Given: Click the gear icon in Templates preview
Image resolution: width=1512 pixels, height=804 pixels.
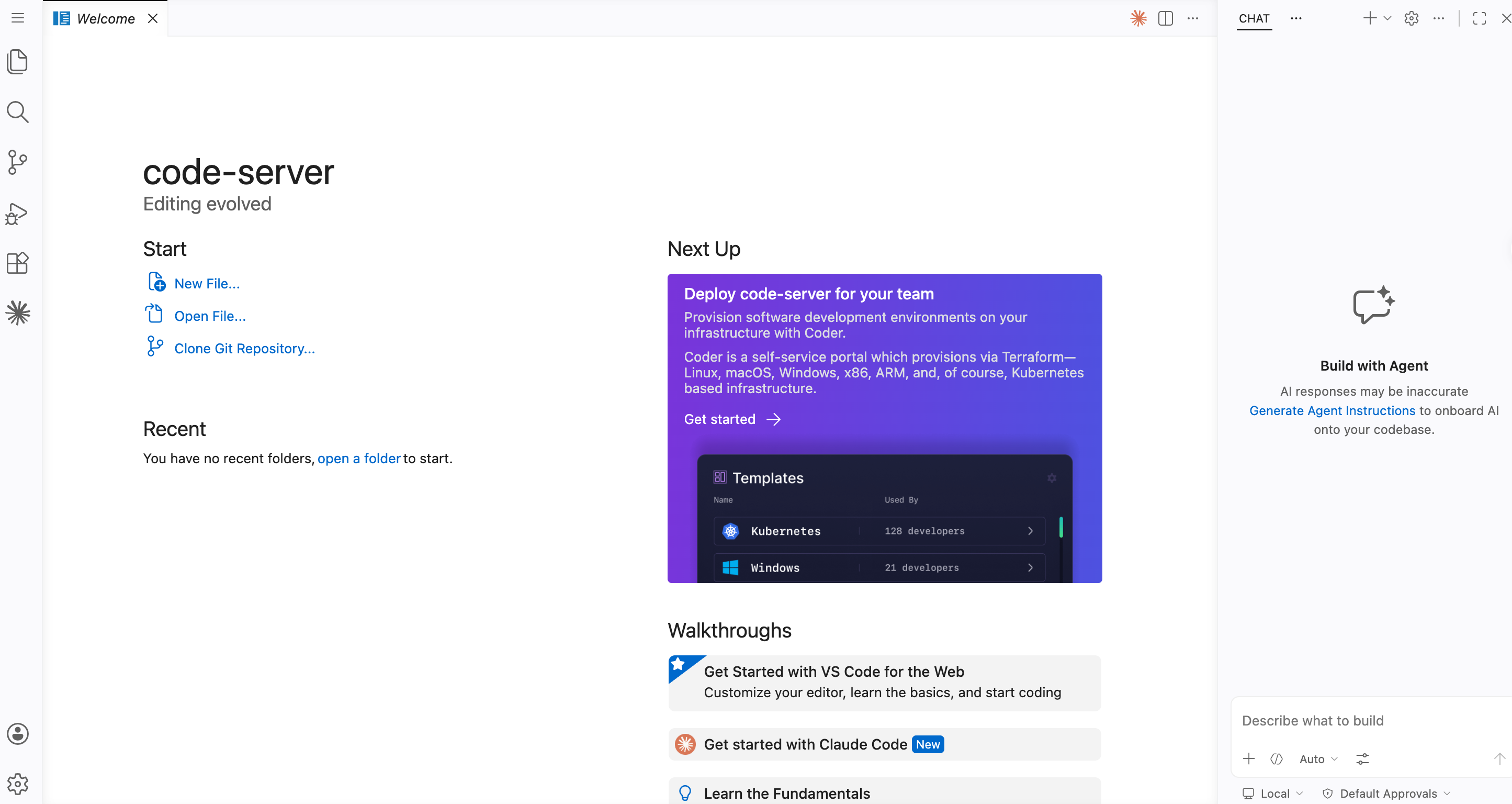Looking at the screenshot, I should point(1052,478).
